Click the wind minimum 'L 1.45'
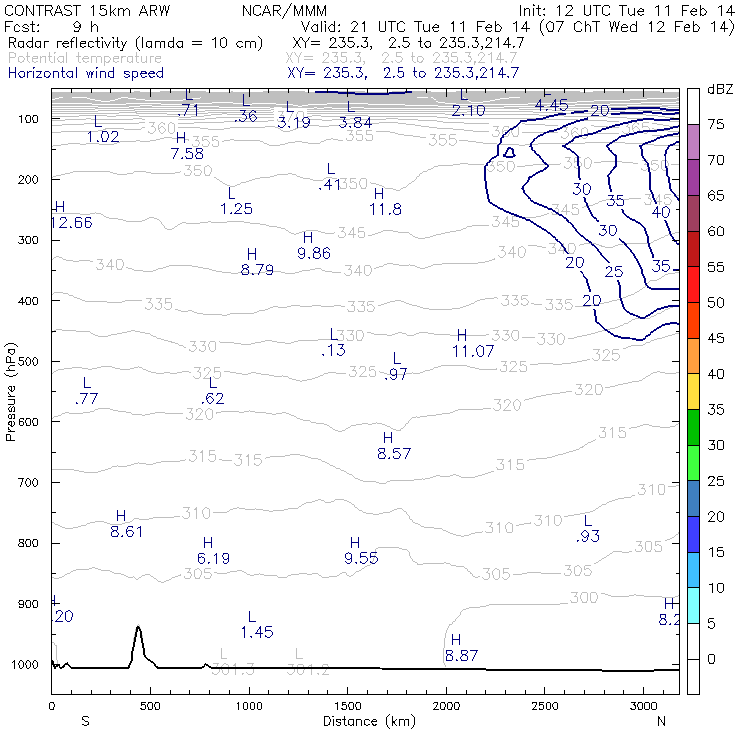 pos(257,624)
